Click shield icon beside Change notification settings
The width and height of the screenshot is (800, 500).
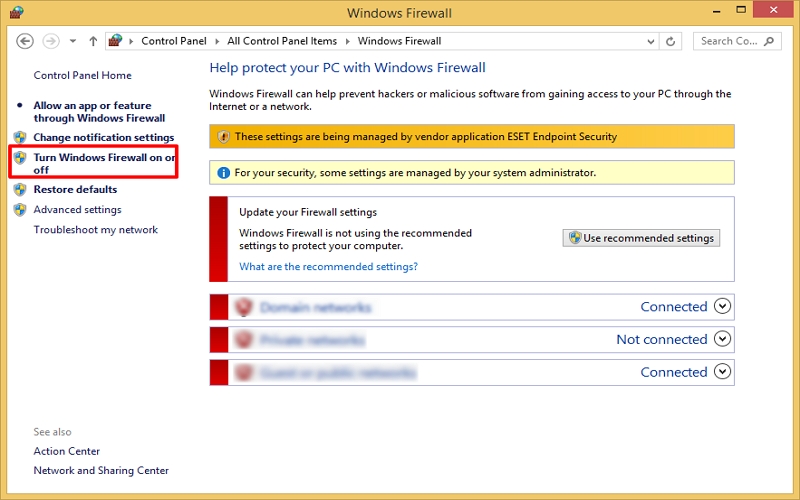pos(20,137)
